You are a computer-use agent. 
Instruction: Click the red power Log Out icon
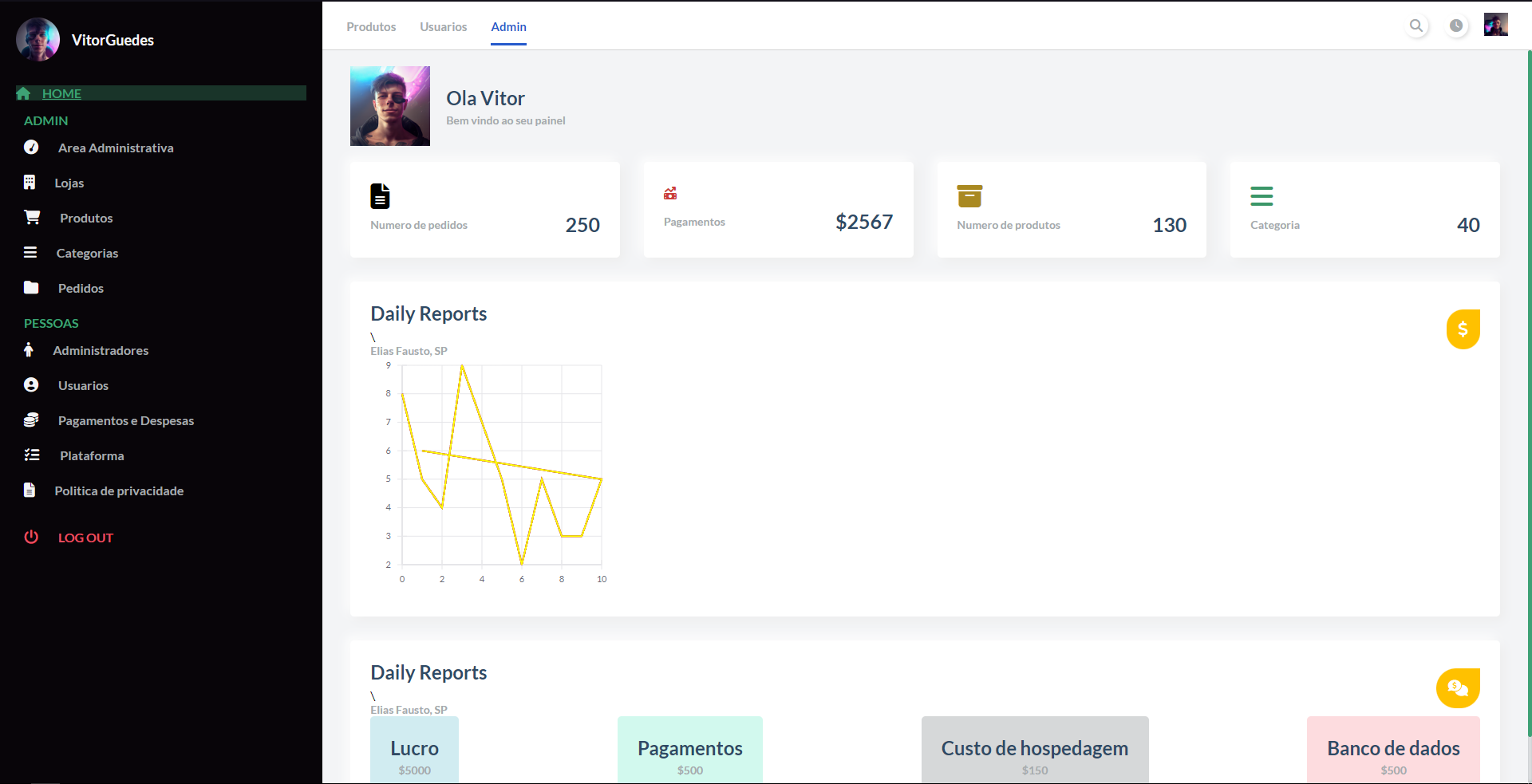(x=31, y=537)
